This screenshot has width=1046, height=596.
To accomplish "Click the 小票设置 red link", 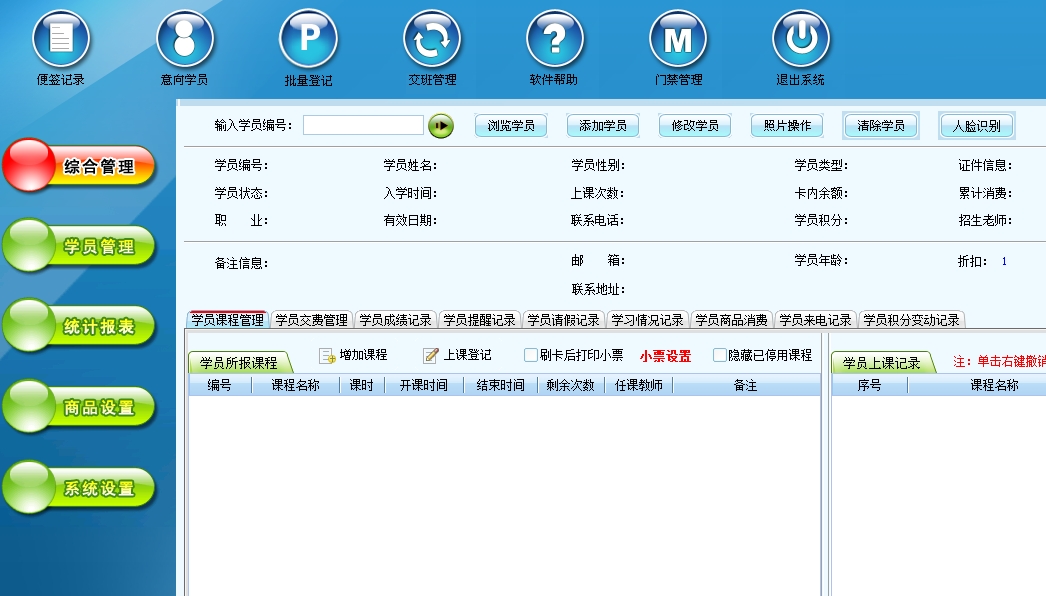I will coord(665,356).
